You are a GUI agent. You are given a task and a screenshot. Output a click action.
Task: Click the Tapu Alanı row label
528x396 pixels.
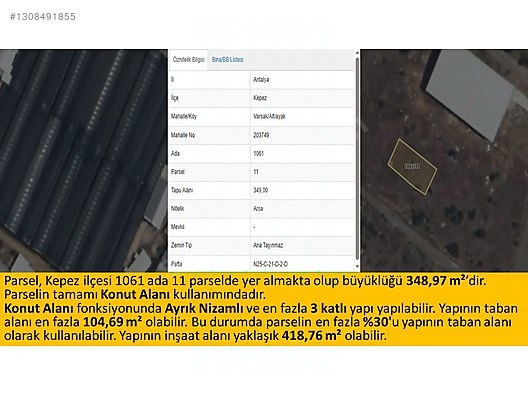pos(182,190)
